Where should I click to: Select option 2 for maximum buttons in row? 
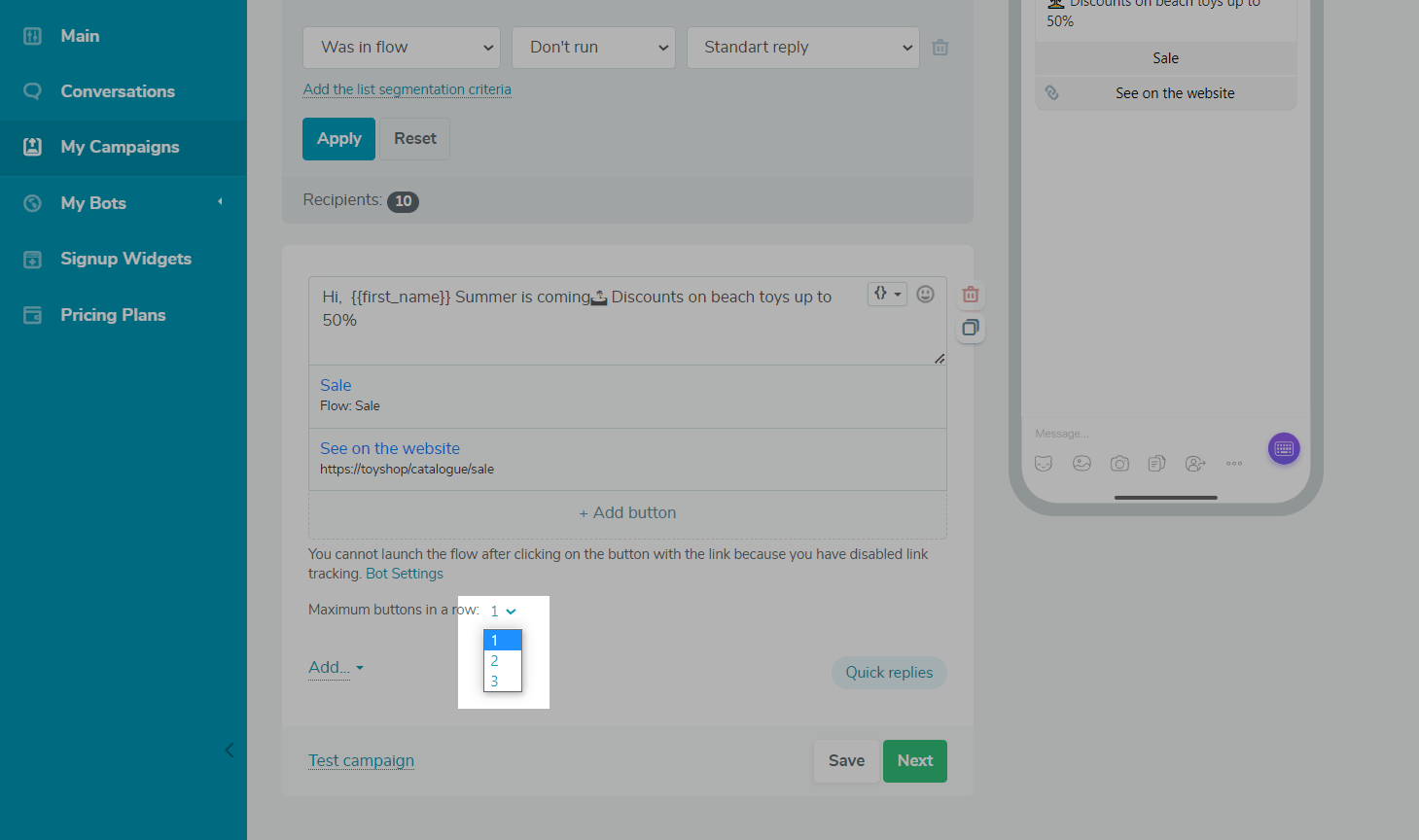(x=495, y=661)
